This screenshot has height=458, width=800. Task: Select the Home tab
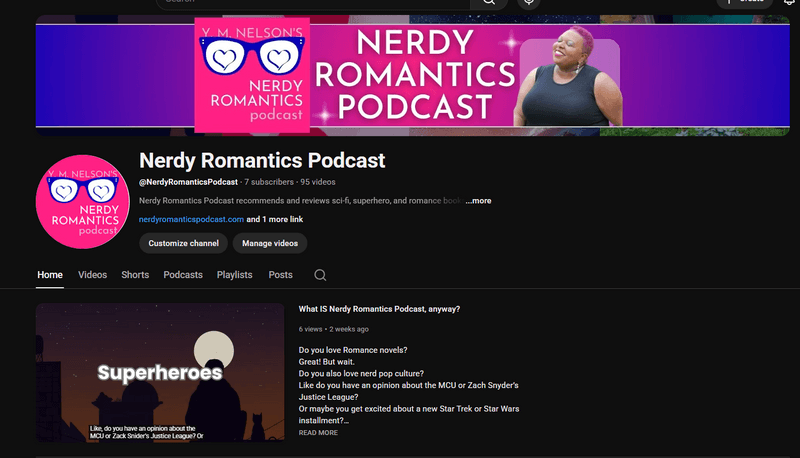click(x=50, y=275)
